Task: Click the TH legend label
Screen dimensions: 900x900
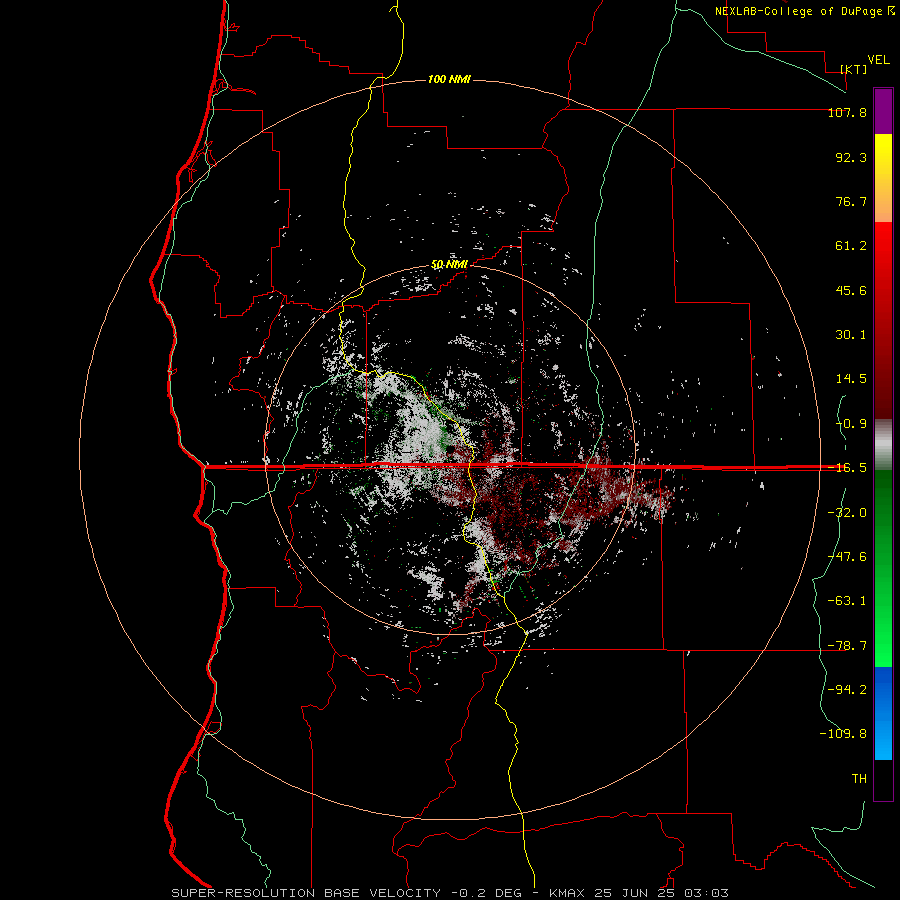Action: 859,778
